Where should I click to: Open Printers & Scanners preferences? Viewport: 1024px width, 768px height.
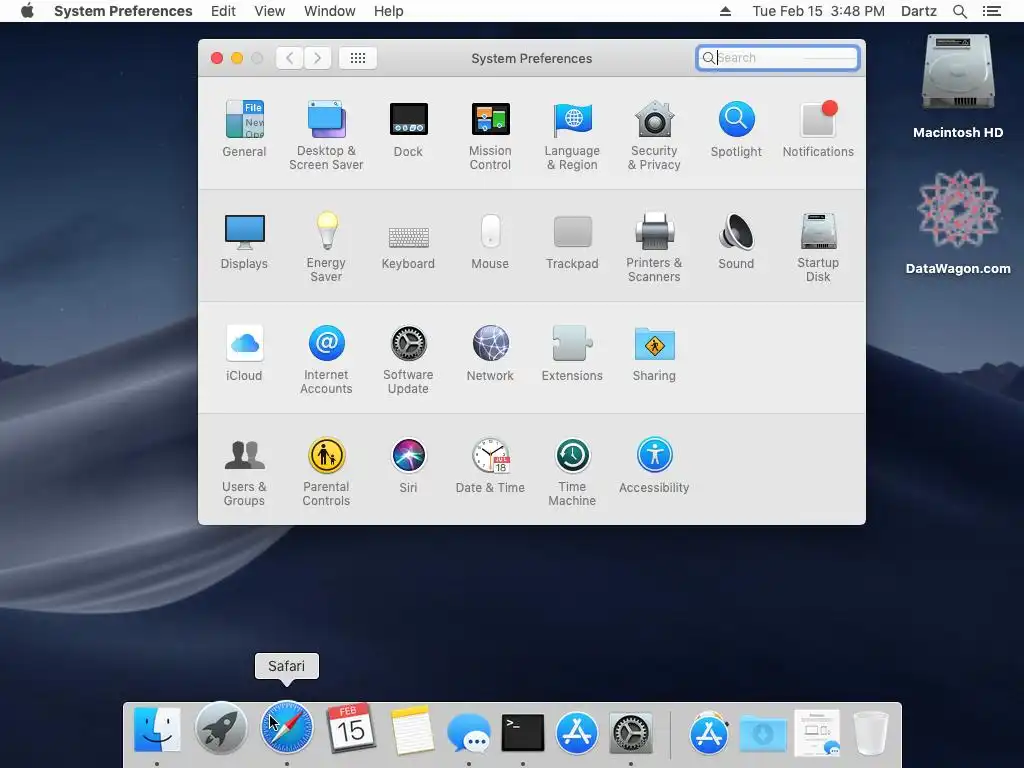click(654, 247)
